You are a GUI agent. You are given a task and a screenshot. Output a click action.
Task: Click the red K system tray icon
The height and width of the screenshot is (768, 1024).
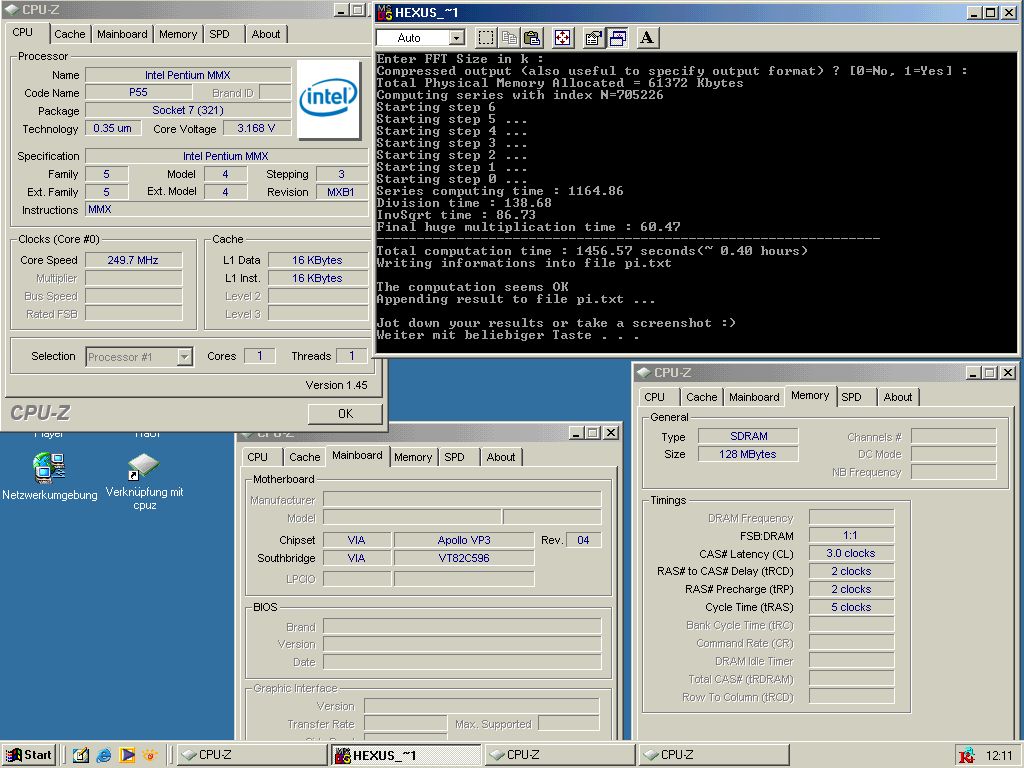click(x=967, y=756)
